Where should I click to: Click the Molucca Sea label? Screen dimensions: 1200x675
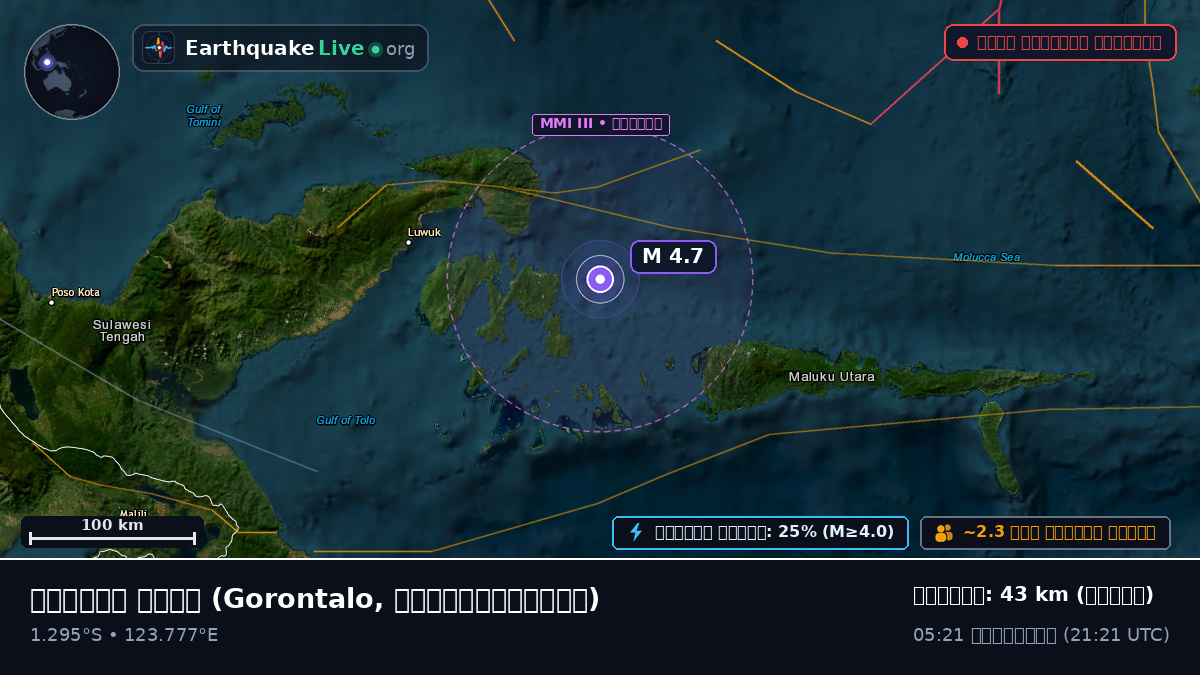(x=987, y=258)
